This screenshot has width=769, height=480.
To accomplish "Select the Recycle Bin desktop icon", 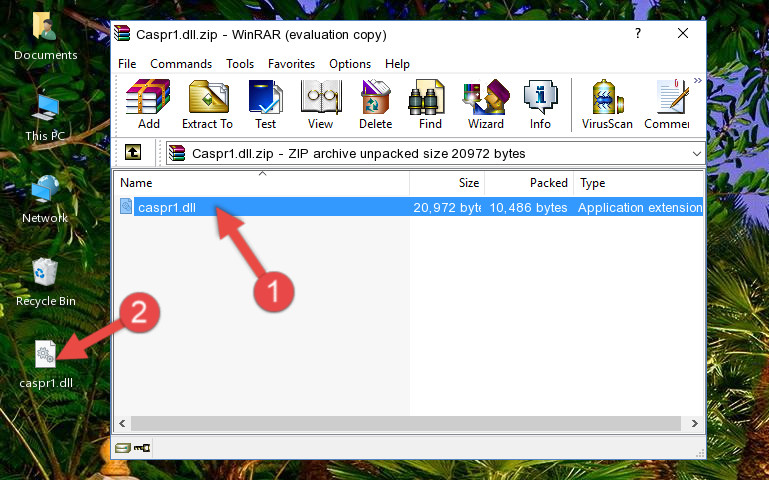I will coord(46,282).
